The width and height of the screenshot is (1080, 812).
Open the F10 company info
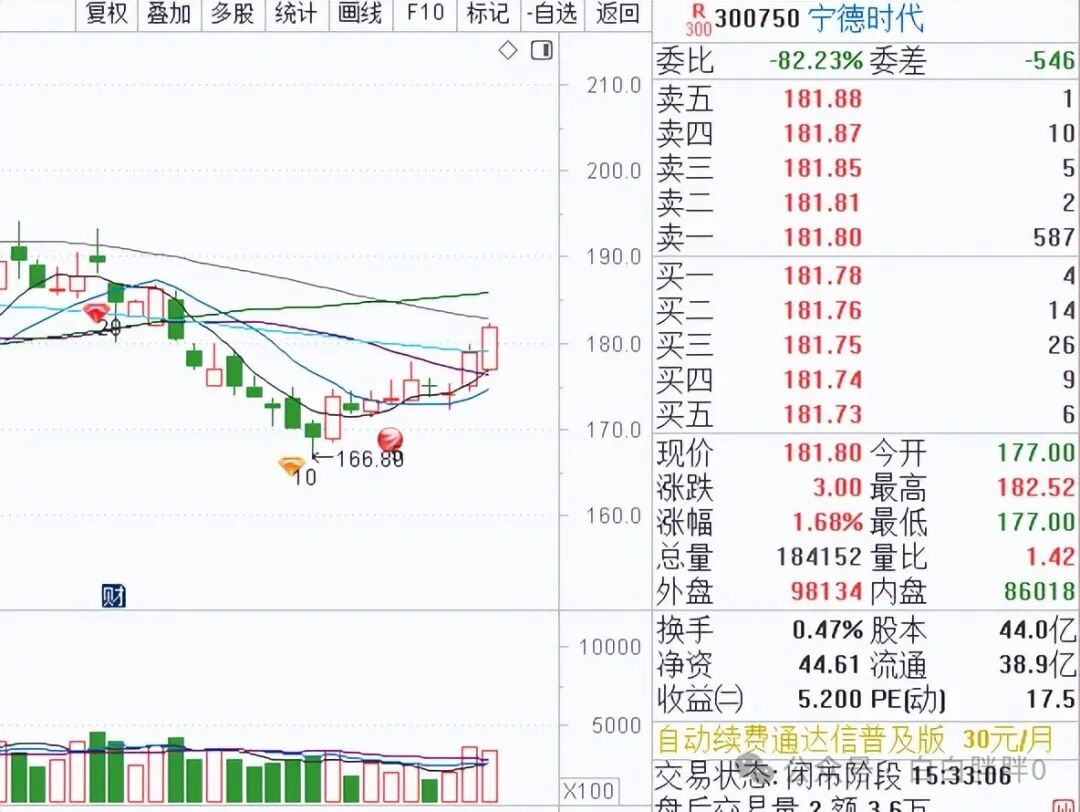click(425, 13)
